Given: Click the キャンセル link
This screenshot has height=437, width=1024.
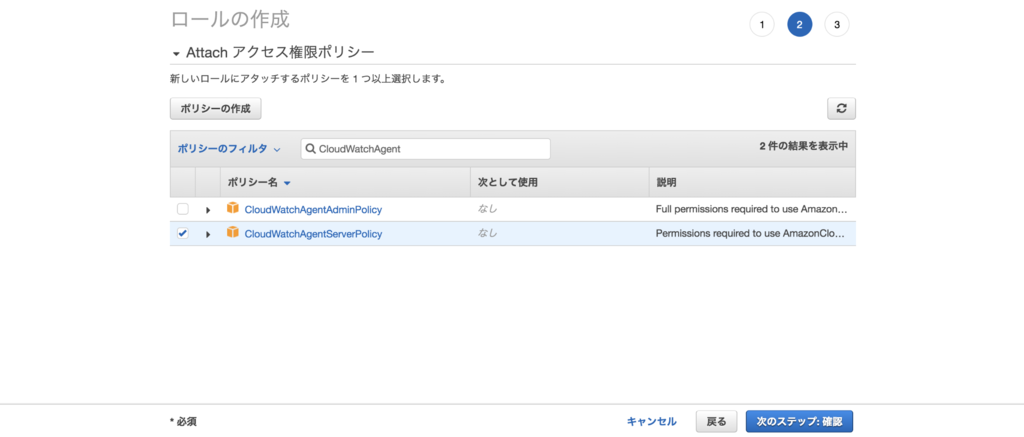Looking at the screenshot, I should coord(652,421).
